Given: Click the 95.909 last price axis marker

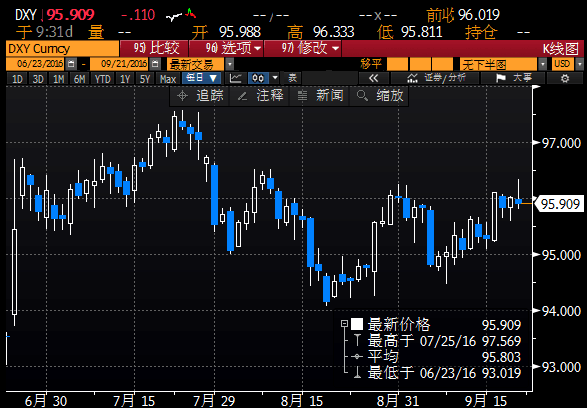Looking at the screenshot, I should [x=560, y=204].
